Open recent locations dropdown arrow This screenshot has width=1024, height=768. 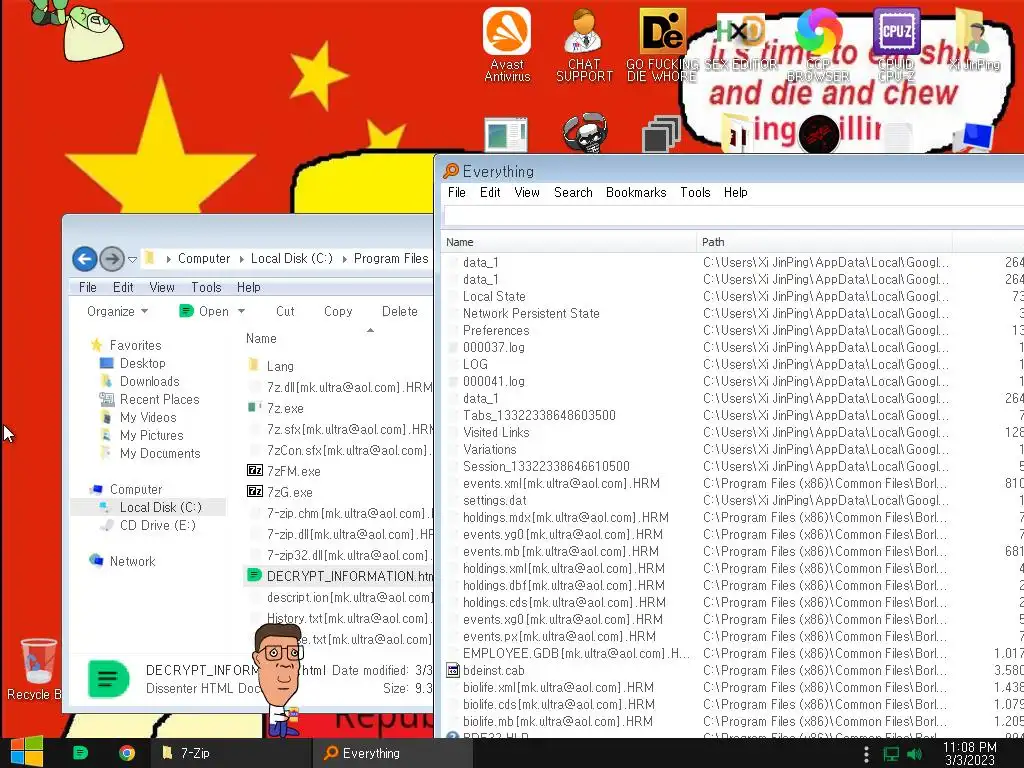(x=133, y=259)
